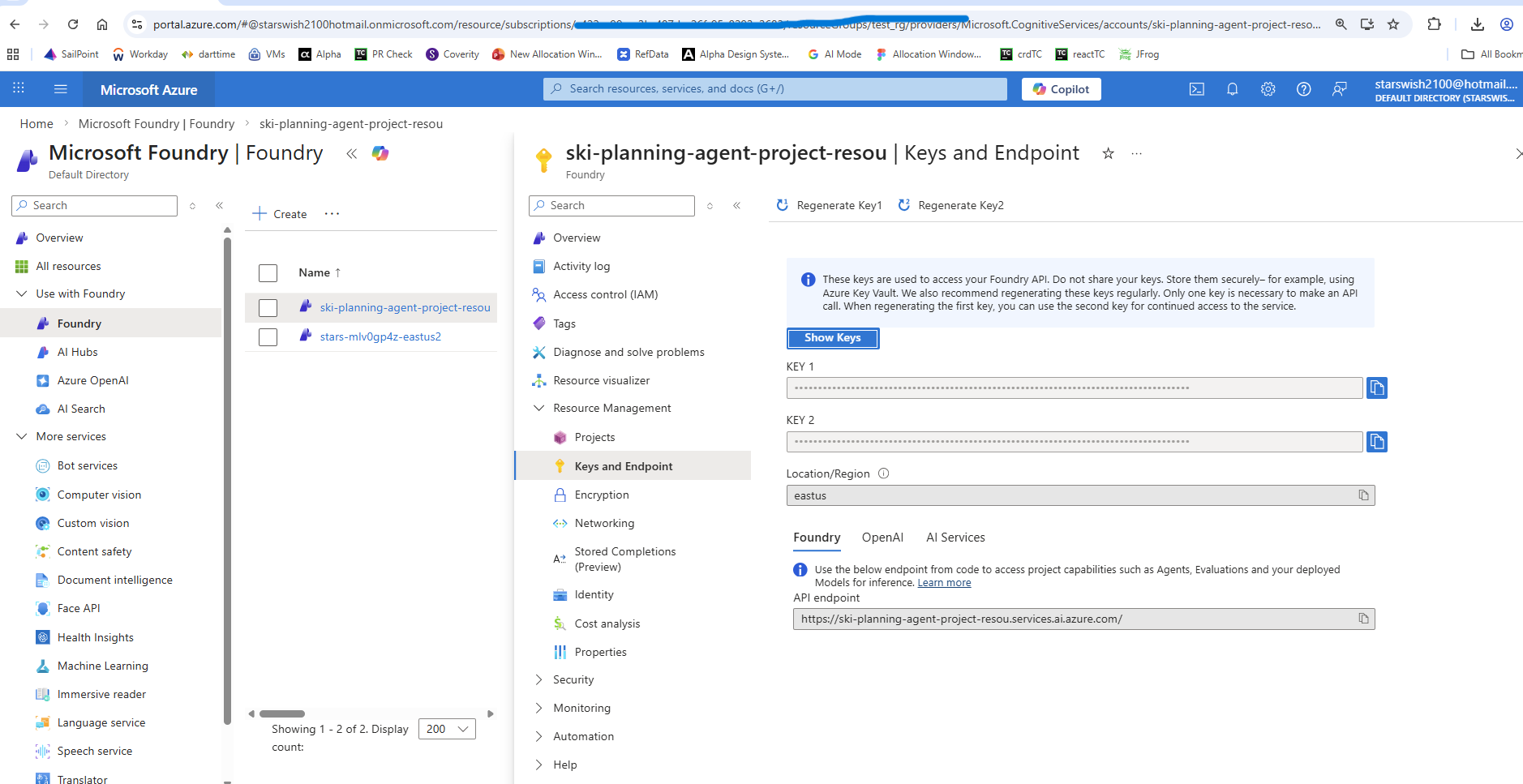1523x784 pixels.
Task: Open the Azure portal hamburger menu
Action: click(x=60, y=89)
